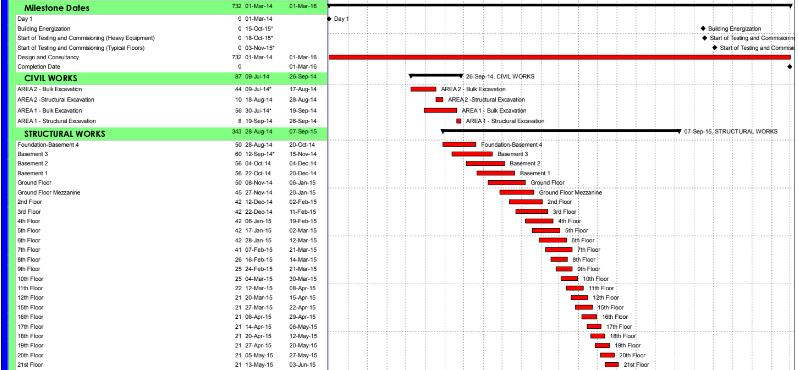Select the AREA 1 - Structural Excavation bar

(x=459, y=121)
